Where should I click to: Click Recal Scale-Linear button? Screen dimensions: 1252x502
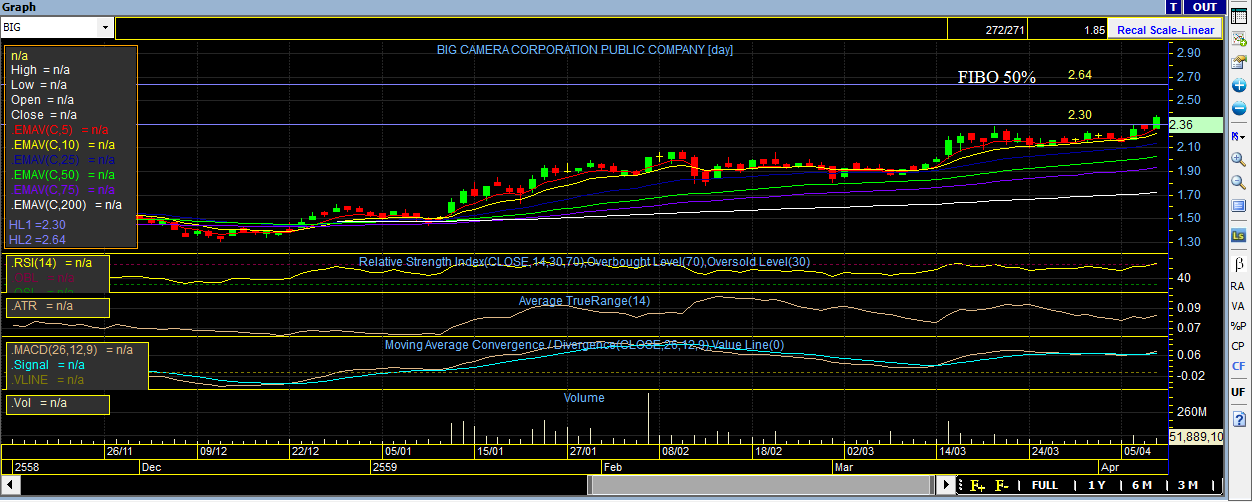[1165, 30]
